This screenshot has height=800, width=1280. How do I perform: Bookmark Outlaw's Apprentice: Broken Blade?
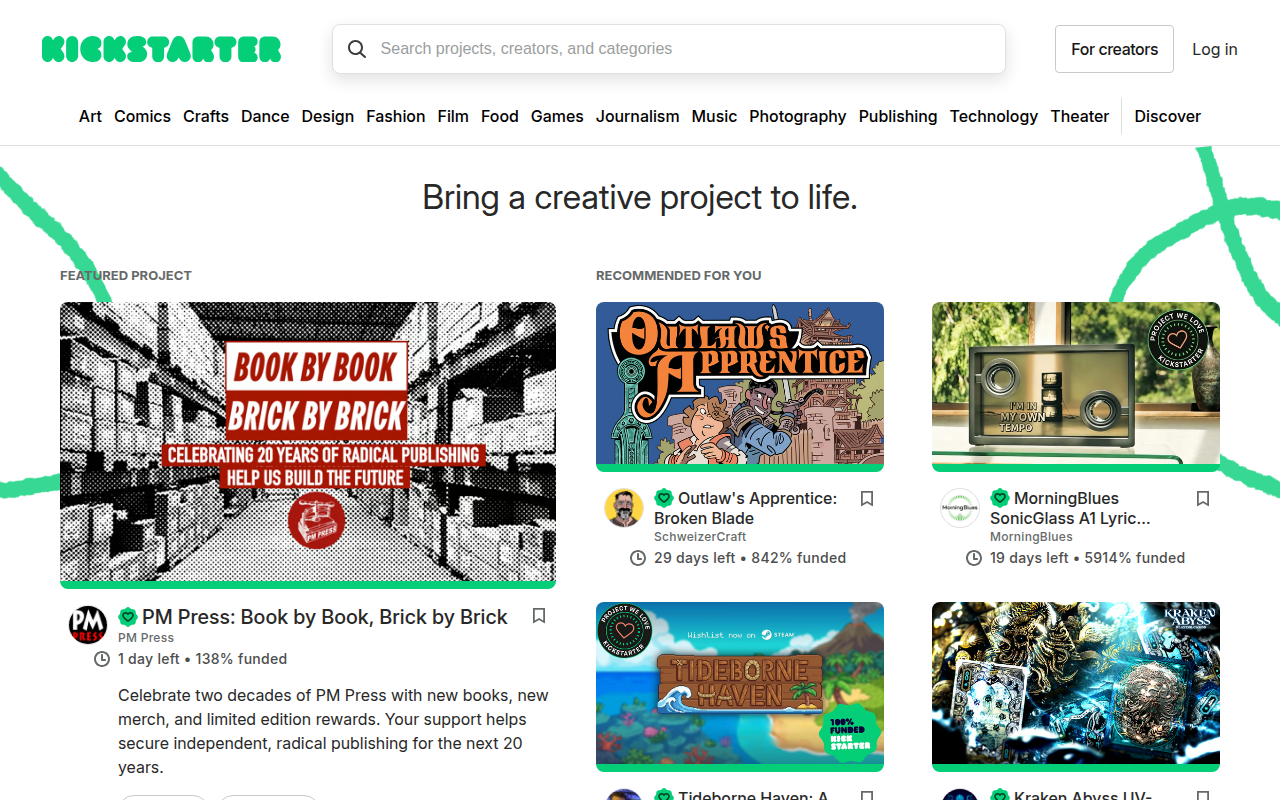tap(867, 498)
